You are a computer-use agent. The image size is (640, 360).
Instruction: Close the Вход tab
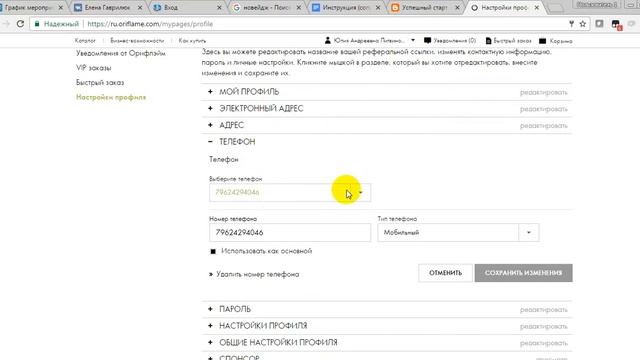tap(219, 8)
